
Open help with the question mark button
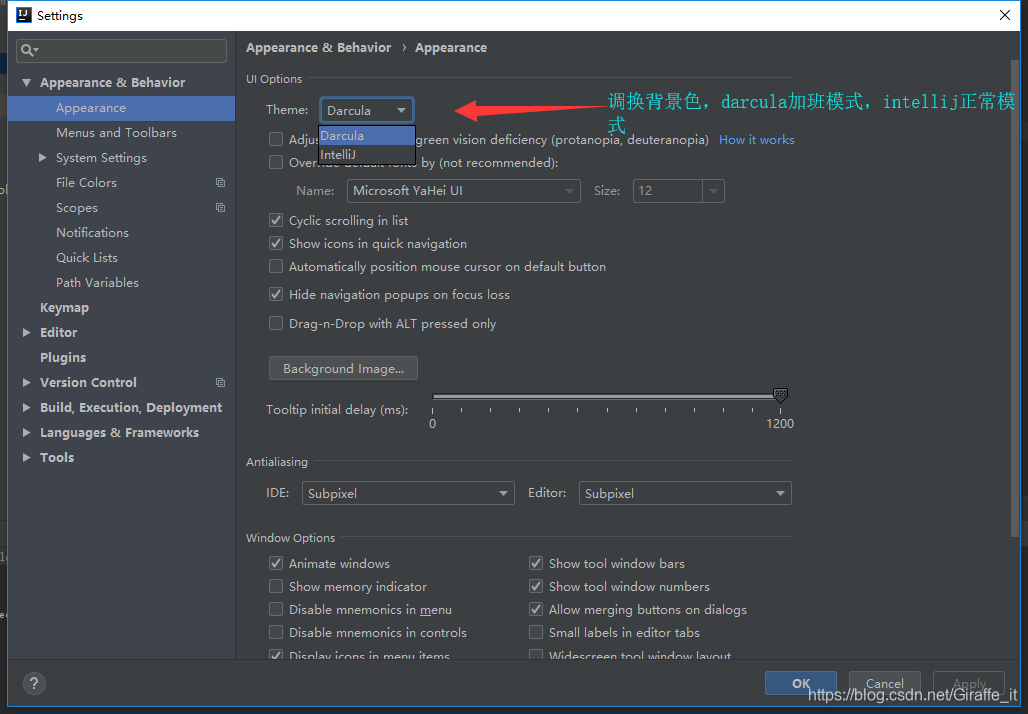(x=34, y=684)
